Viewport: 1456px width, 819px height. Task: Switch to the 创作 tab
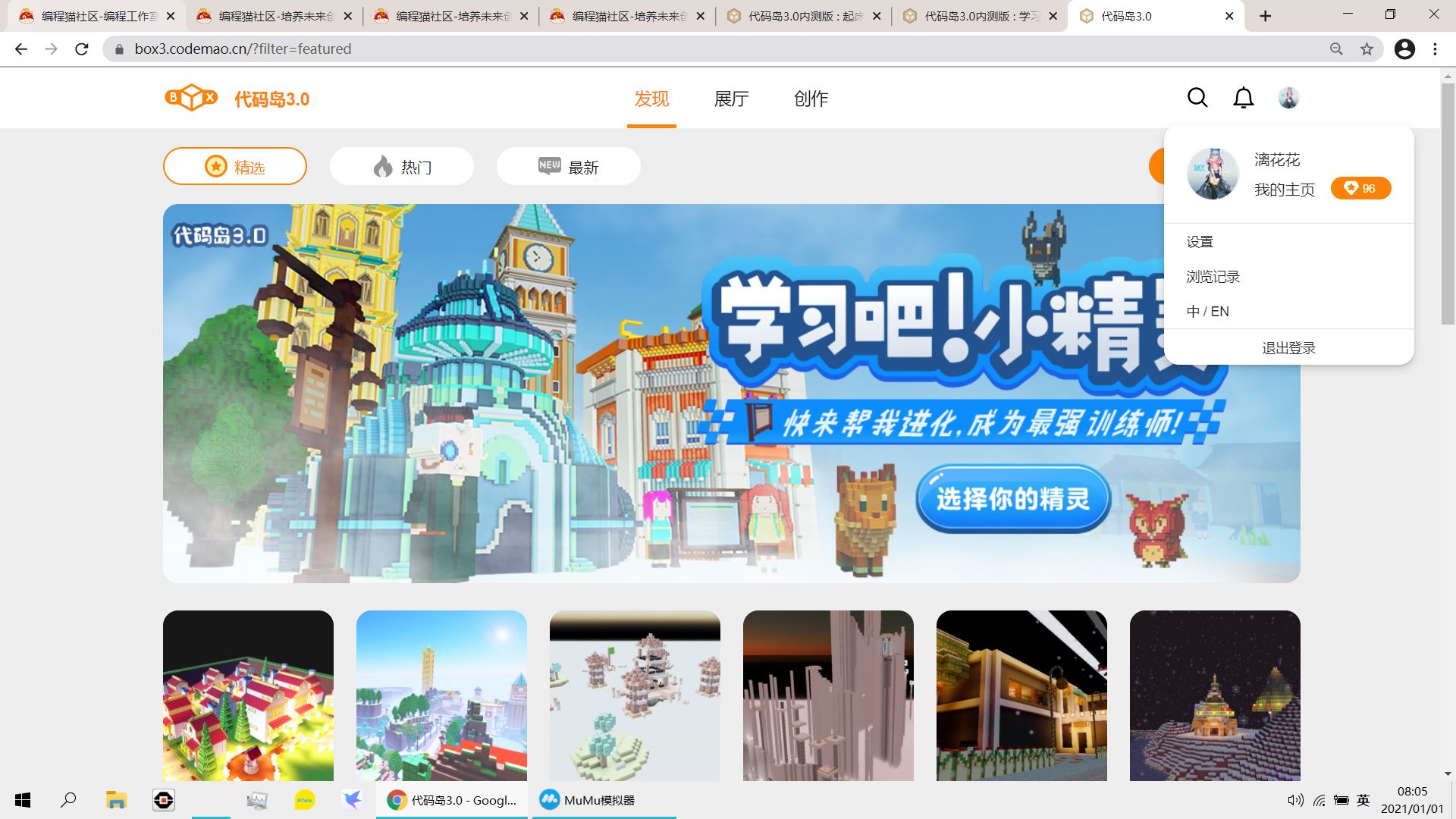[x=811, y=99]
